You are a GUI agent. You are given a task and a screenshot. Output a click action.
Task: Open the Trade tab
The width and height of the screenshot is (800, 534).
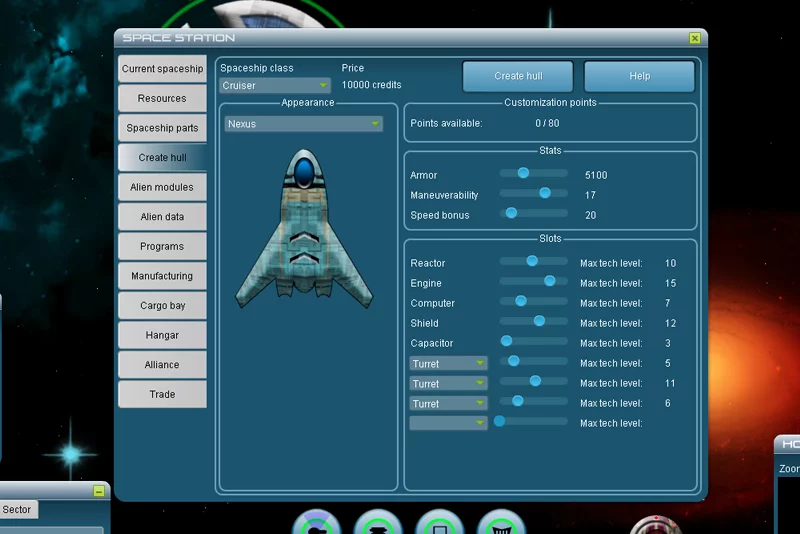(x=162, y=394)
